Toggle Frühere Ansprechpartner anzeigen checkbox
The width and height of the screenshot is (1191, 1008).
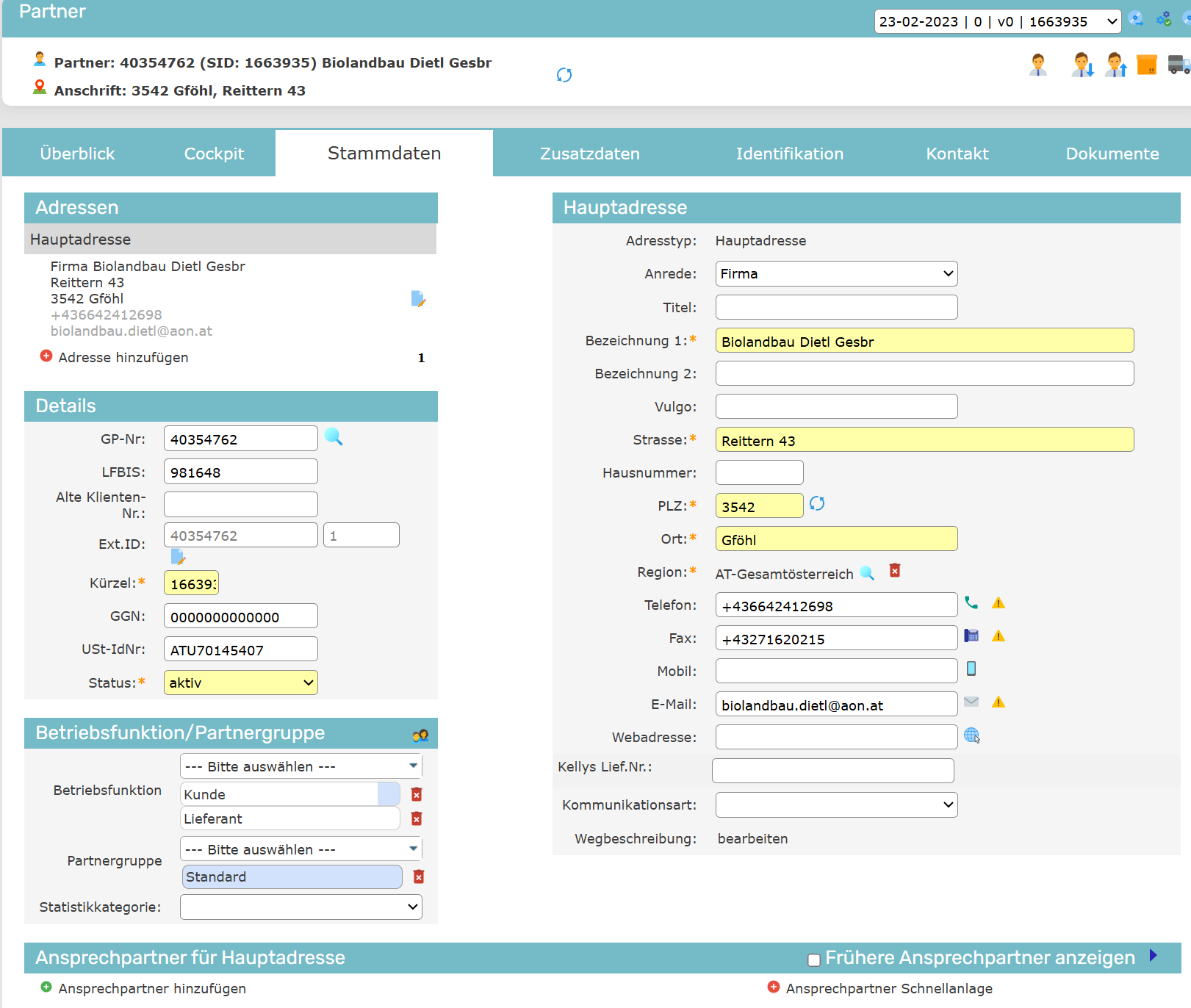tap(814, 960)
